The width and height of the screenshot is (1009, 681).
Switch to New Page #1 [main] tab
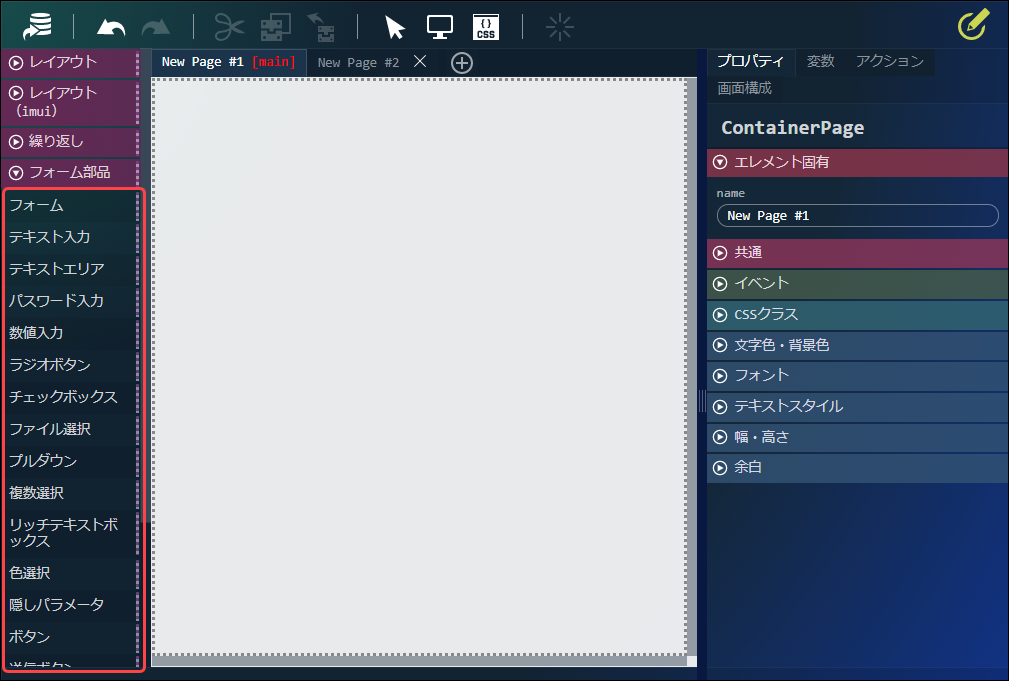click(x=228, y=62)
